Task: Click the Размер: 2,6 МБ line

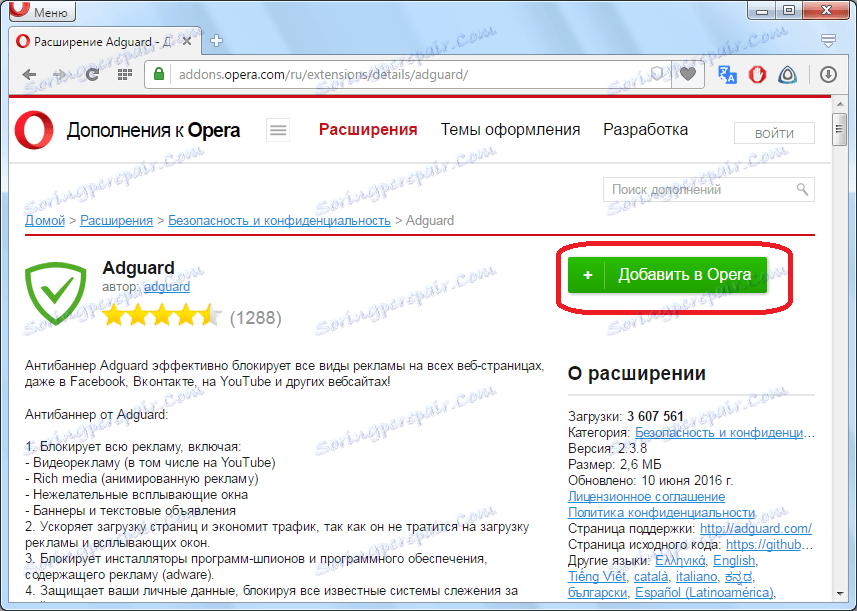Action: click(x=614, y=465)
